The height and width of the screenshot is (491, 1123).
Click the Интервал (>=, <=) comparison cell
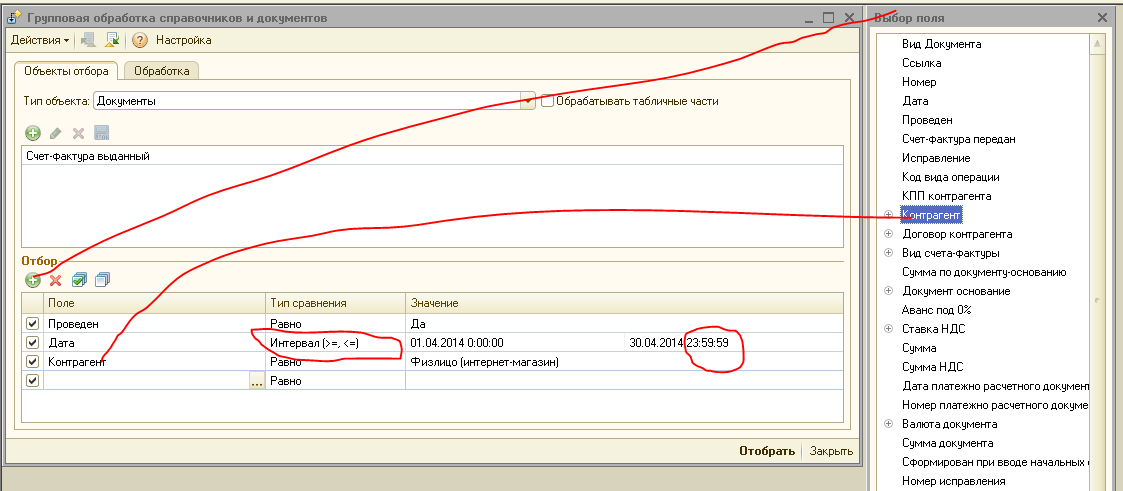tap(335, 343)
